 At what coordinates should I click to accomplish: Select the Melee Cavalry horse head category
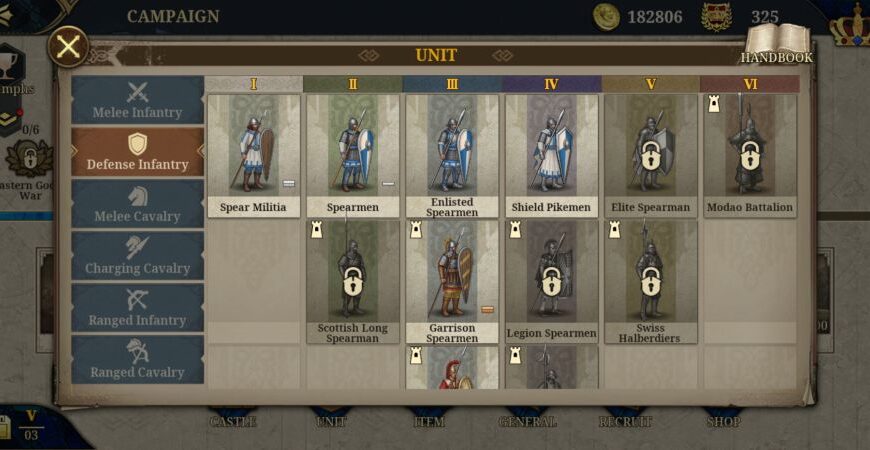pyautogui.click(x=137, y=204)
